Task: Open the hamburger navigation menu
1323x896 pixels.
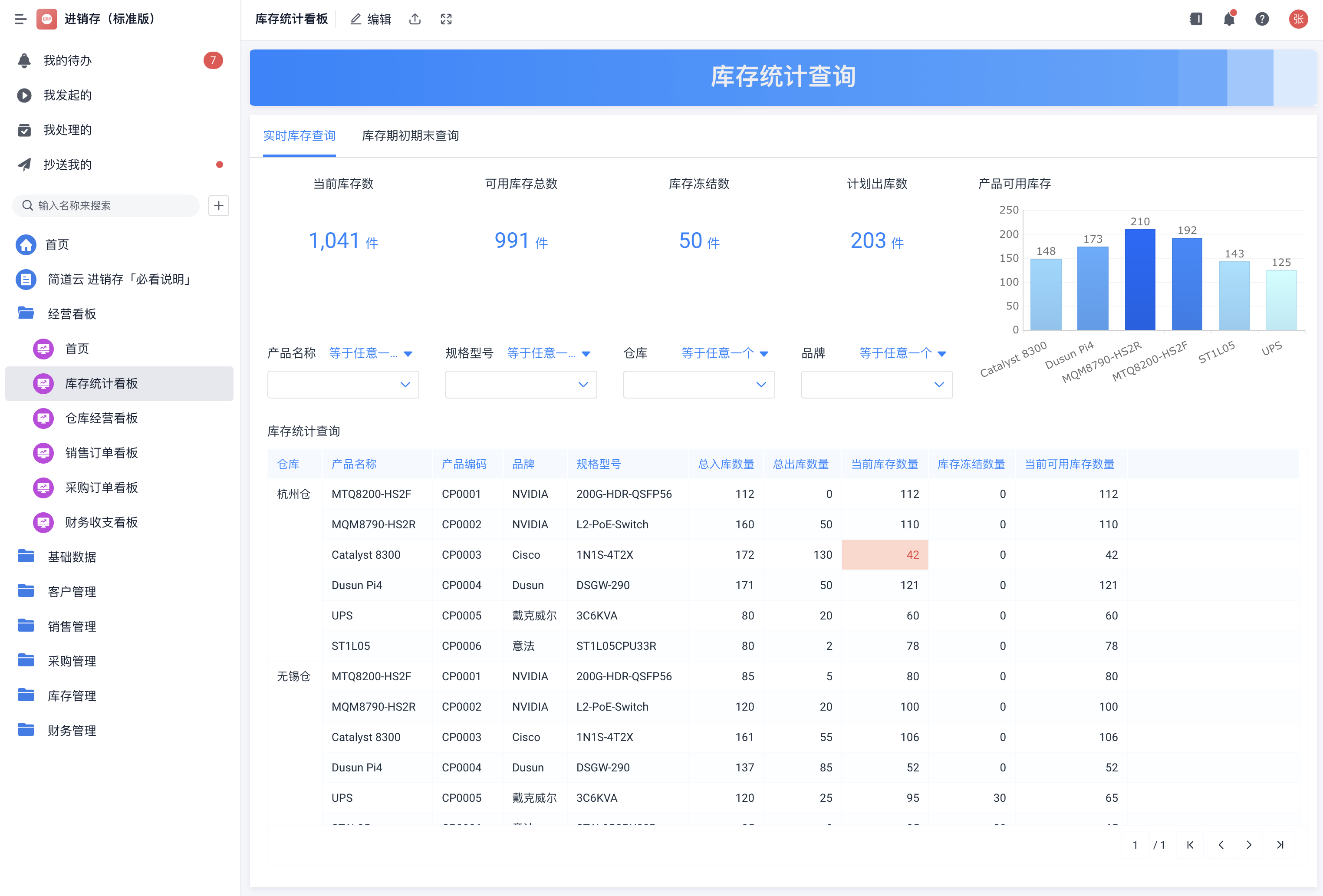Action: point(20,19)
